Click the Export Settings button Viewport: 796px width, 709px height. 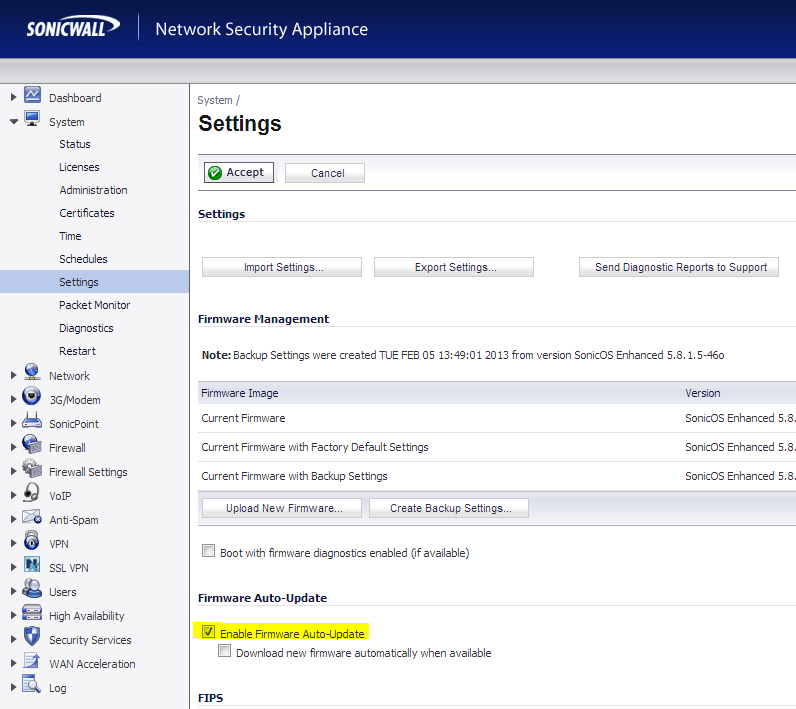[x=454, y=267]
